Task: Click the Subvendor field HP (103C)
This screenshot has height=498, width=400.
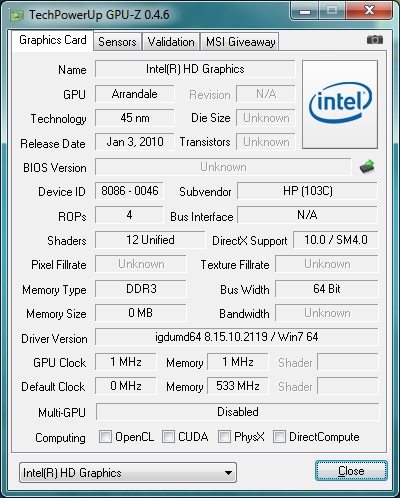Action: point(307,191)
